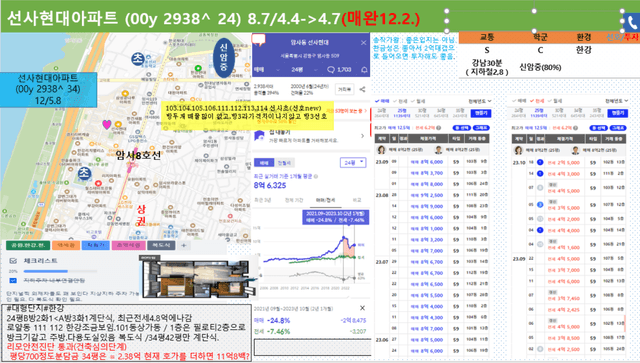Switch to the 전체 기간 chart tab
The width and height of the screenshot is (640, 363).
pyautogui.click(x=294, y=200)
